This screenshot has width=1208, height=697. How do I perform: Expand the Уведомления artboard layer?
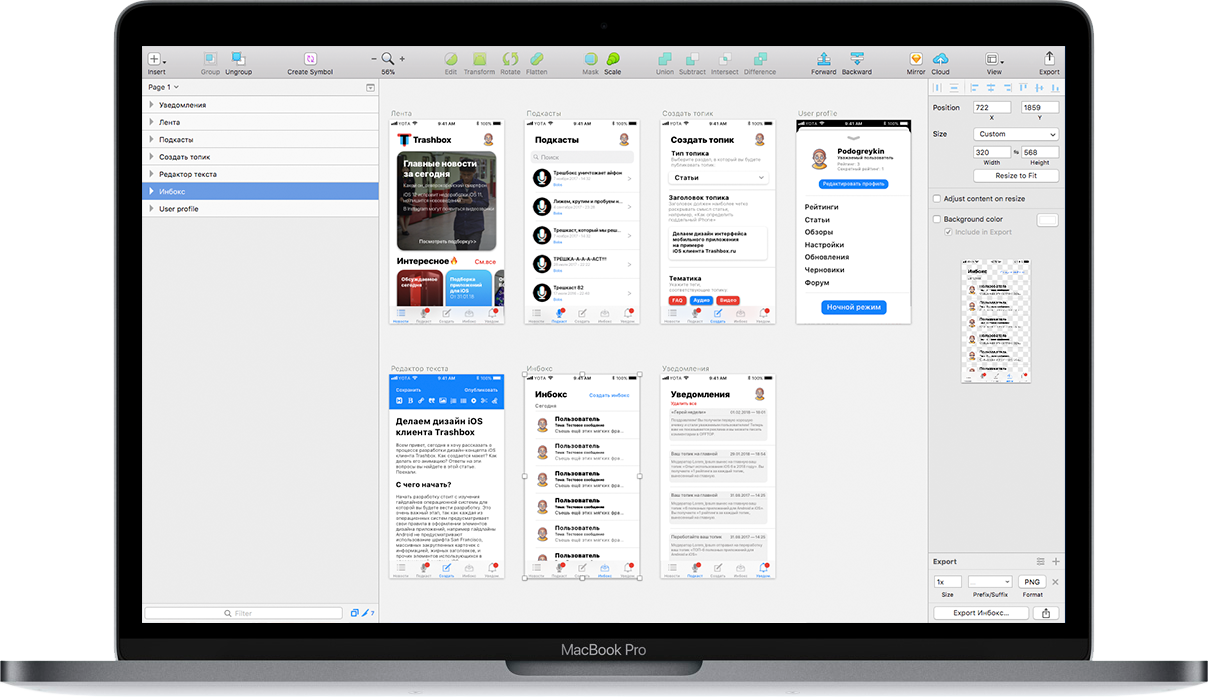coord(152,105)
